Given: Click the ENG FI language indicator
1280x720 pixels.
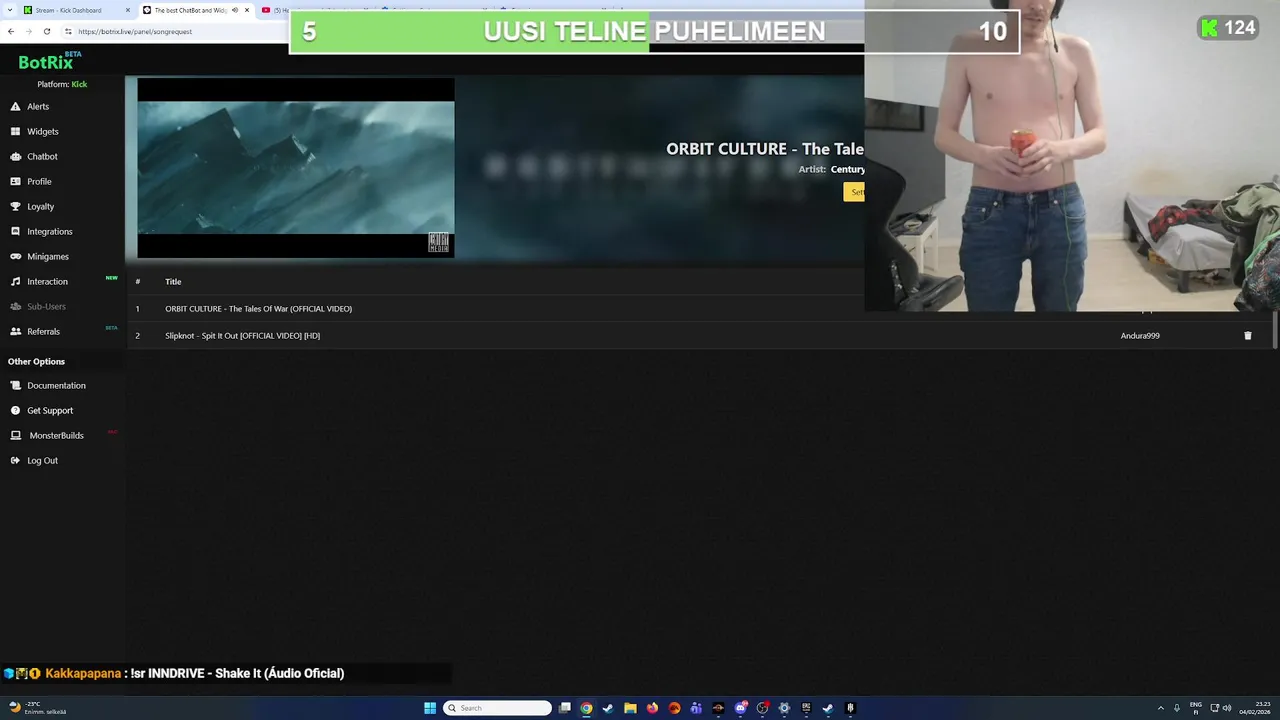Looking at the screenshot, I should coord(1195,708).
